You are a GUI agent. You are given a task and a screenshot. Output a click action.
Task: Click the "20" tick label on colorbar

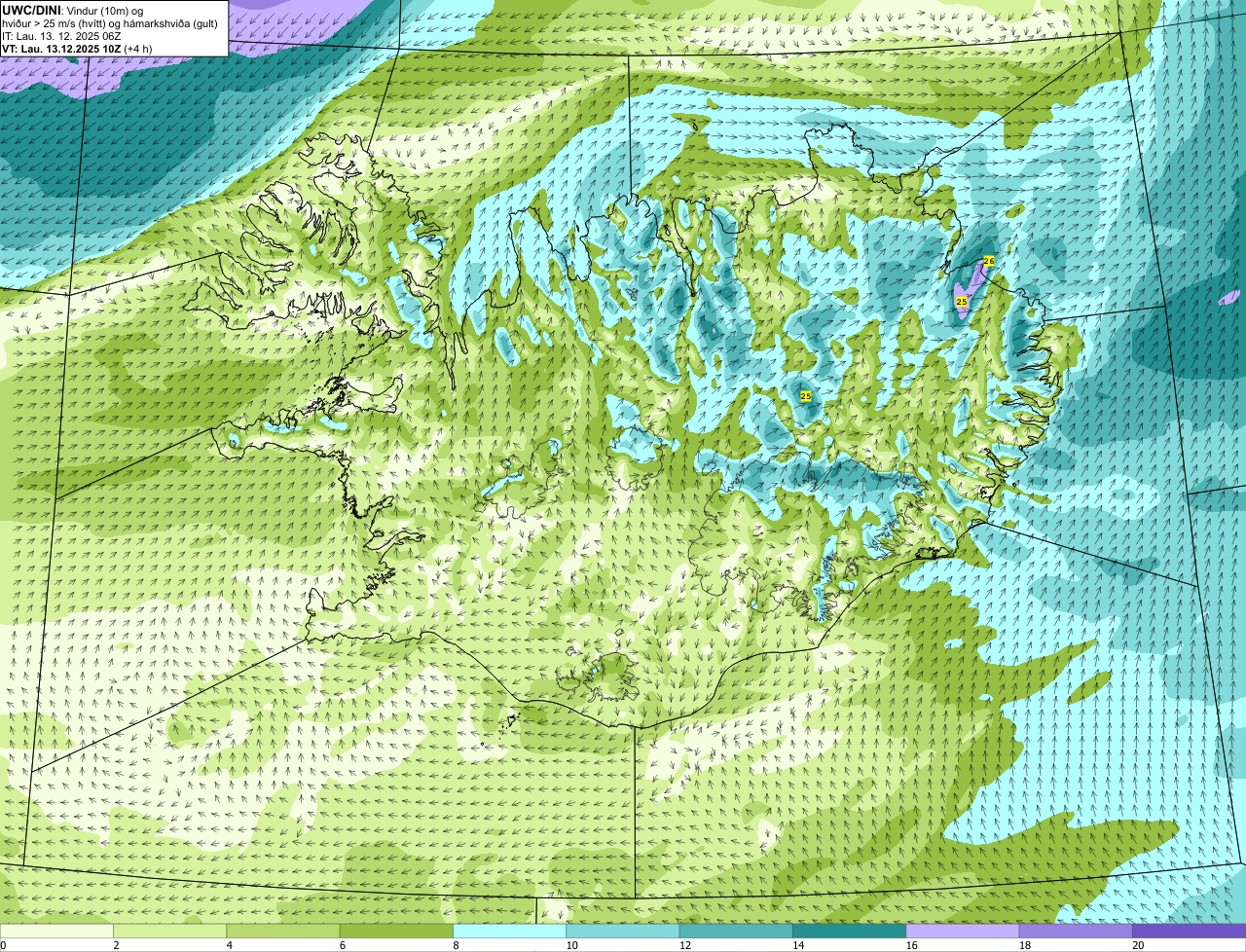click(1138, 945)
